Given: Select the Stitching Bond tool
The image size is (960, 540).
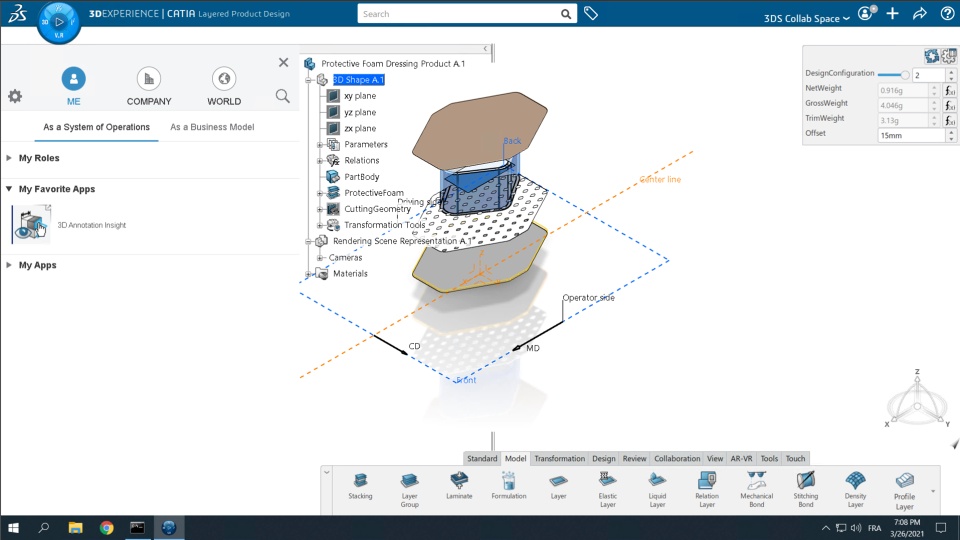Looking at the screenshot, I should (x=806, y=490).
